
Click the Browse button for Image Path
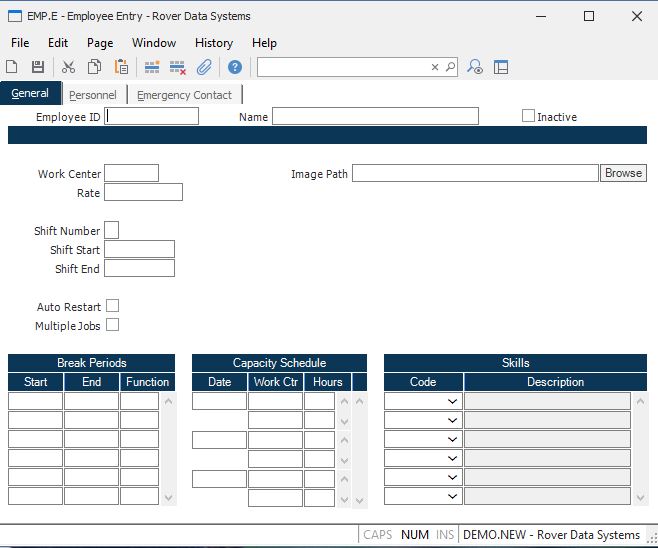pos(623,173)
